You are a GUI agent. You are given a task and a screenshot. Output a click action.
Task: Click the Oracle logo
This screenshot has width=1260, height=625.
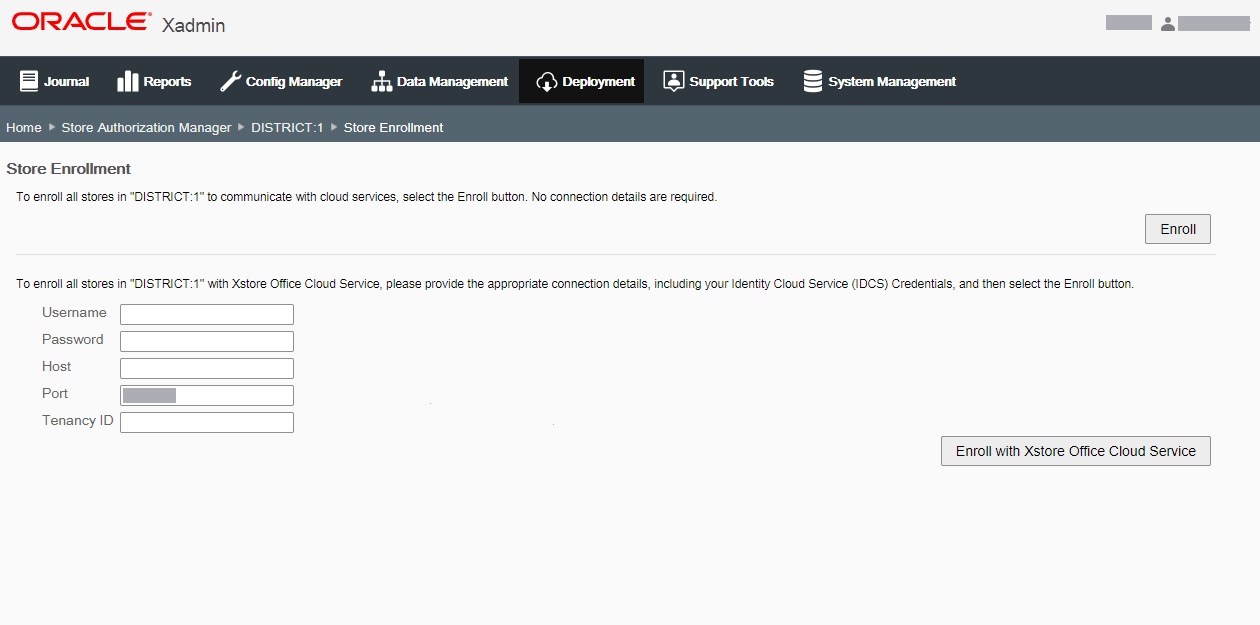coord(83,22)
